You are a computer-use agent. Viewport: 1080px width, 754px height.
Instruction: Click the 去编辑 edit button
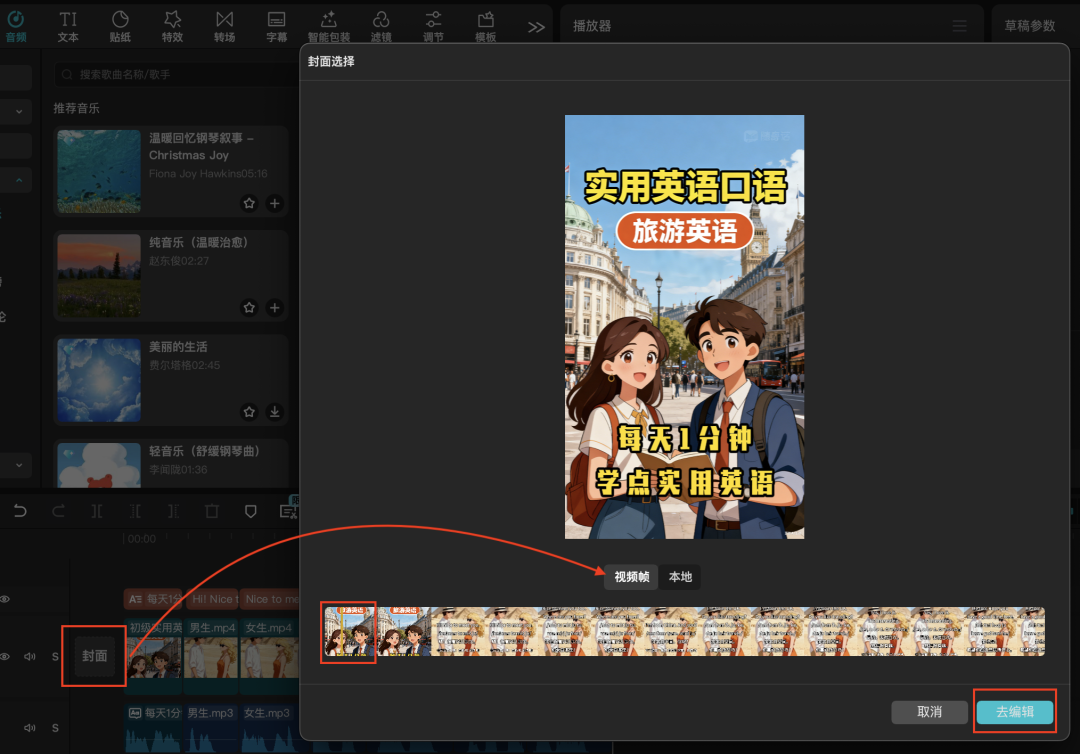coord(1014,712)
